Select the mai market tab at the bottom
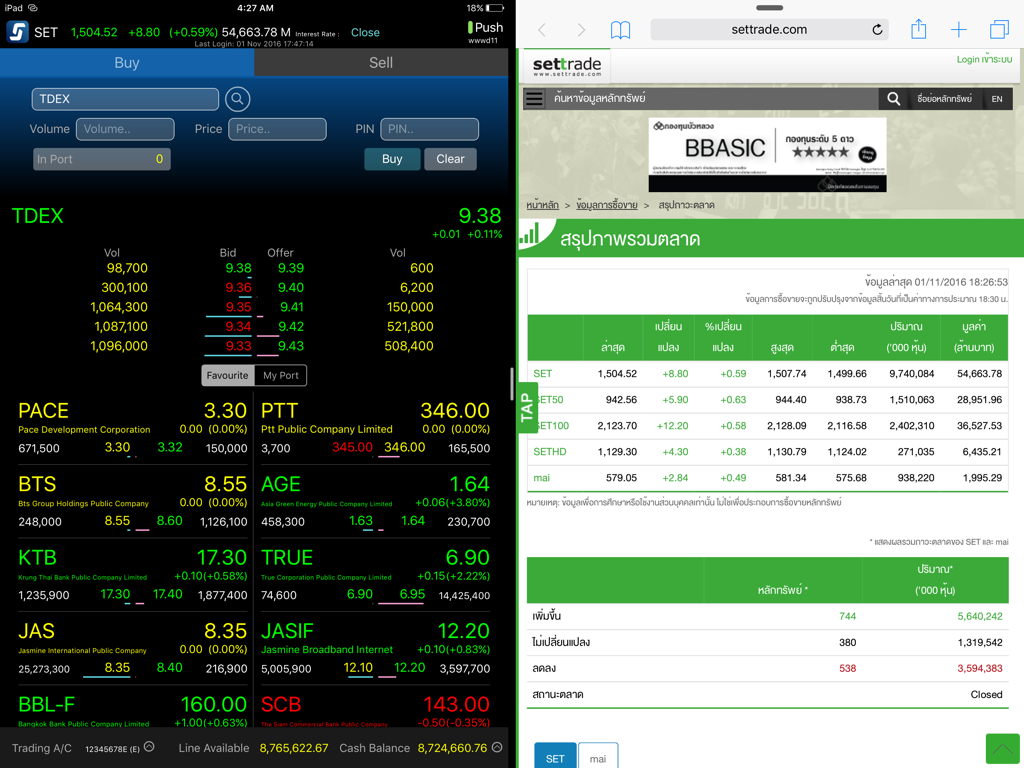Screen dimensions: 1024x768 tap(598, 755)
